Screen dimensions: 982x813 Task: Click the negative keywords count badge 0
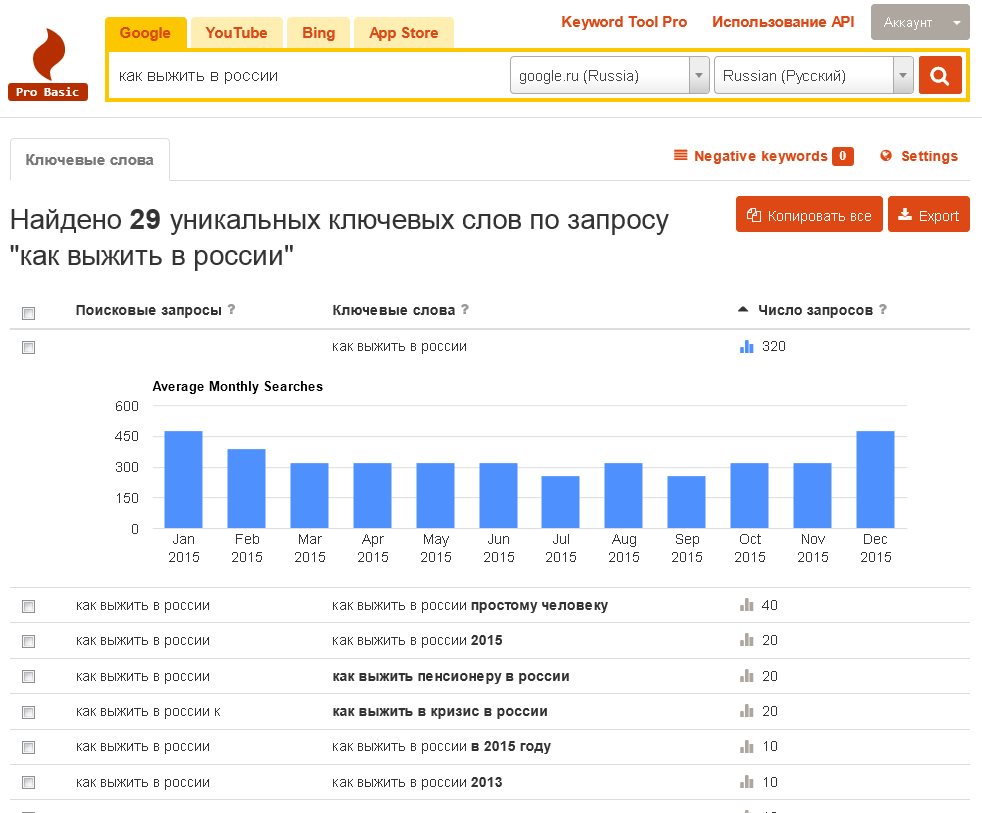pyautogui.click(x=842, y=156)
